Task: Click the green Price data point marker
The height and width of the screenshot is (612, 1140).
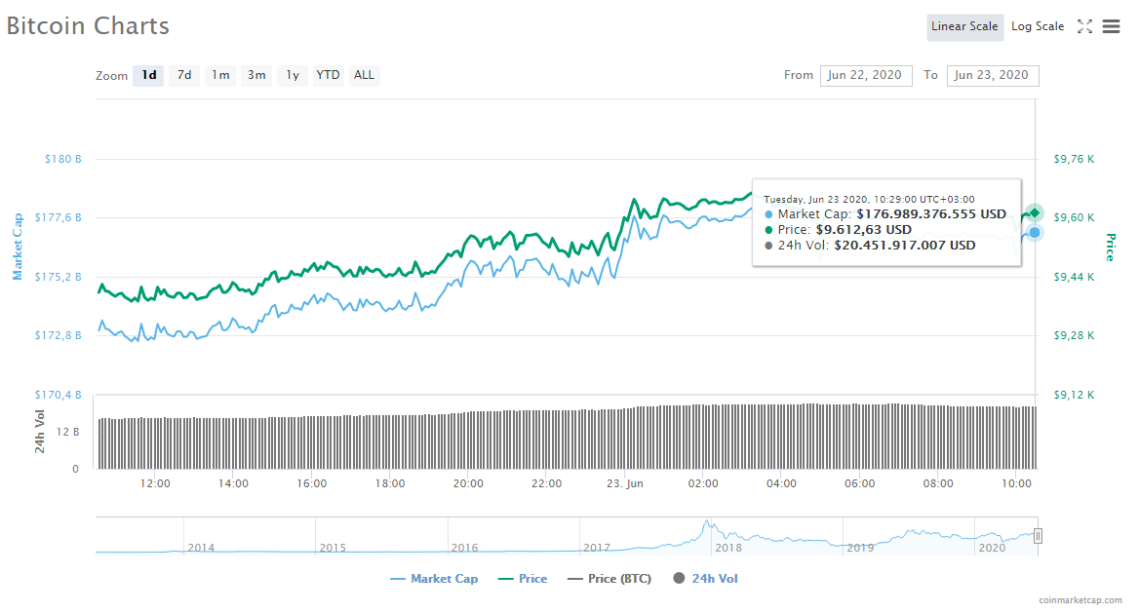Action: [1035, 213]
